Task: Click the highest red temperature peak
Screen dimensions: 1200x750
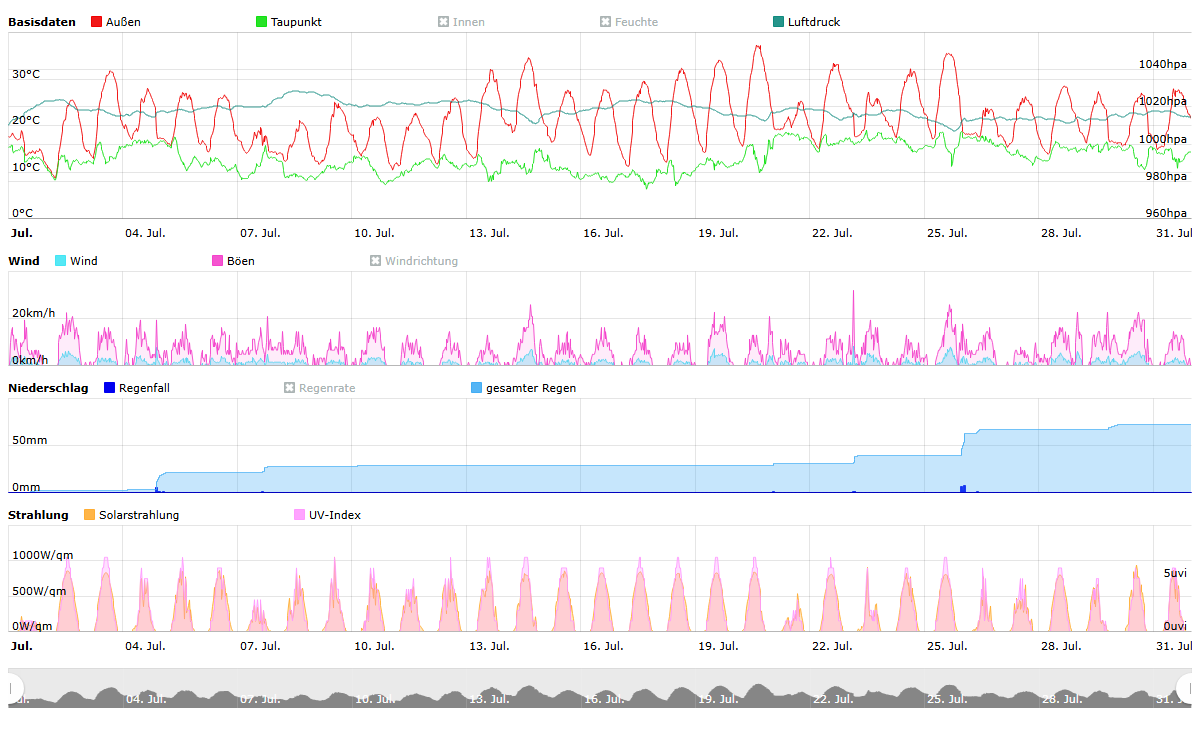Action: (757, 46)
